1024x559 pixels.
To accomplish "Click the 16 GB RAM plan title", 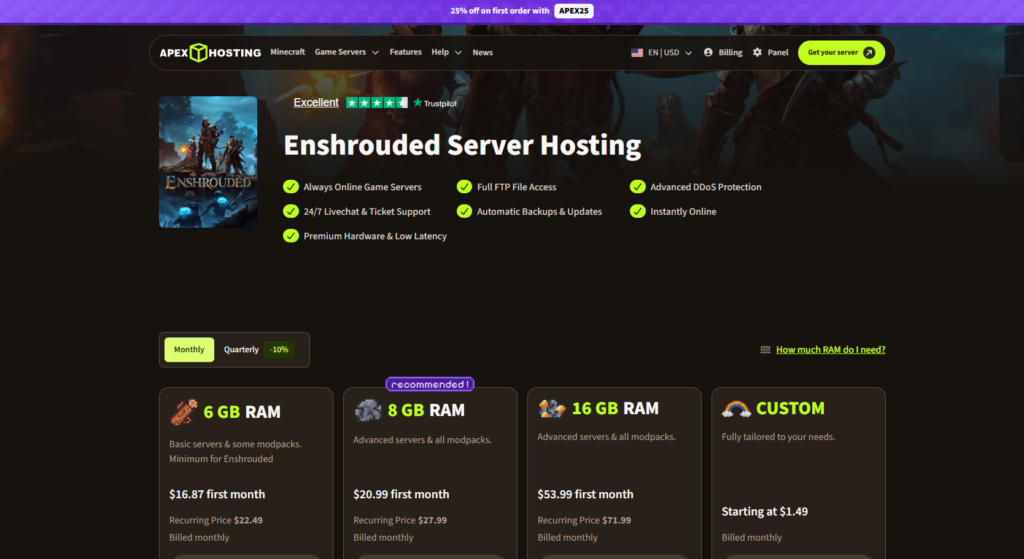I will click(x=615, y=408).
